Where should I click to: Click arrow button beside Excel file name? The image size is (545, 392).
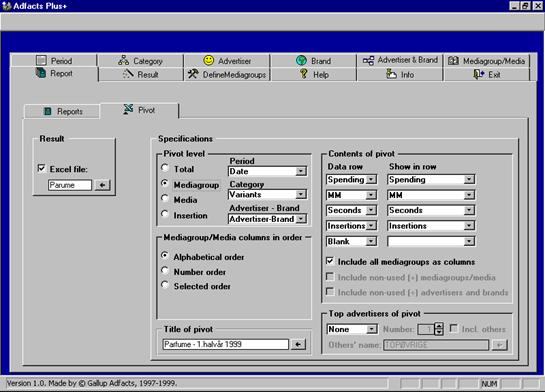point(102,185)
